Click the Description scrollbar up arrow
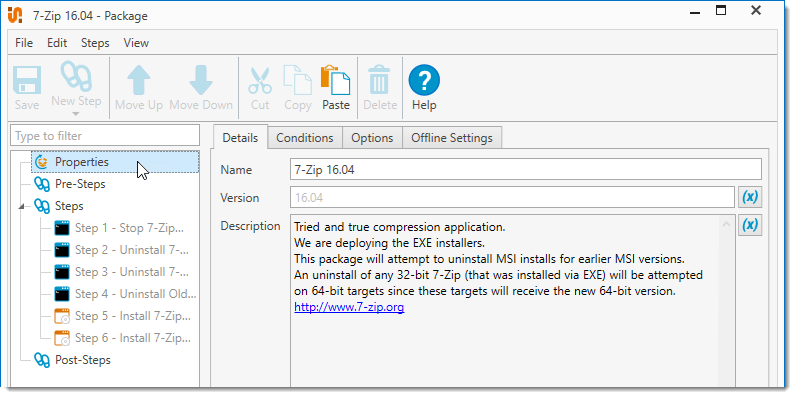This screenshot has height=397, width=795. tap(727, 224)
